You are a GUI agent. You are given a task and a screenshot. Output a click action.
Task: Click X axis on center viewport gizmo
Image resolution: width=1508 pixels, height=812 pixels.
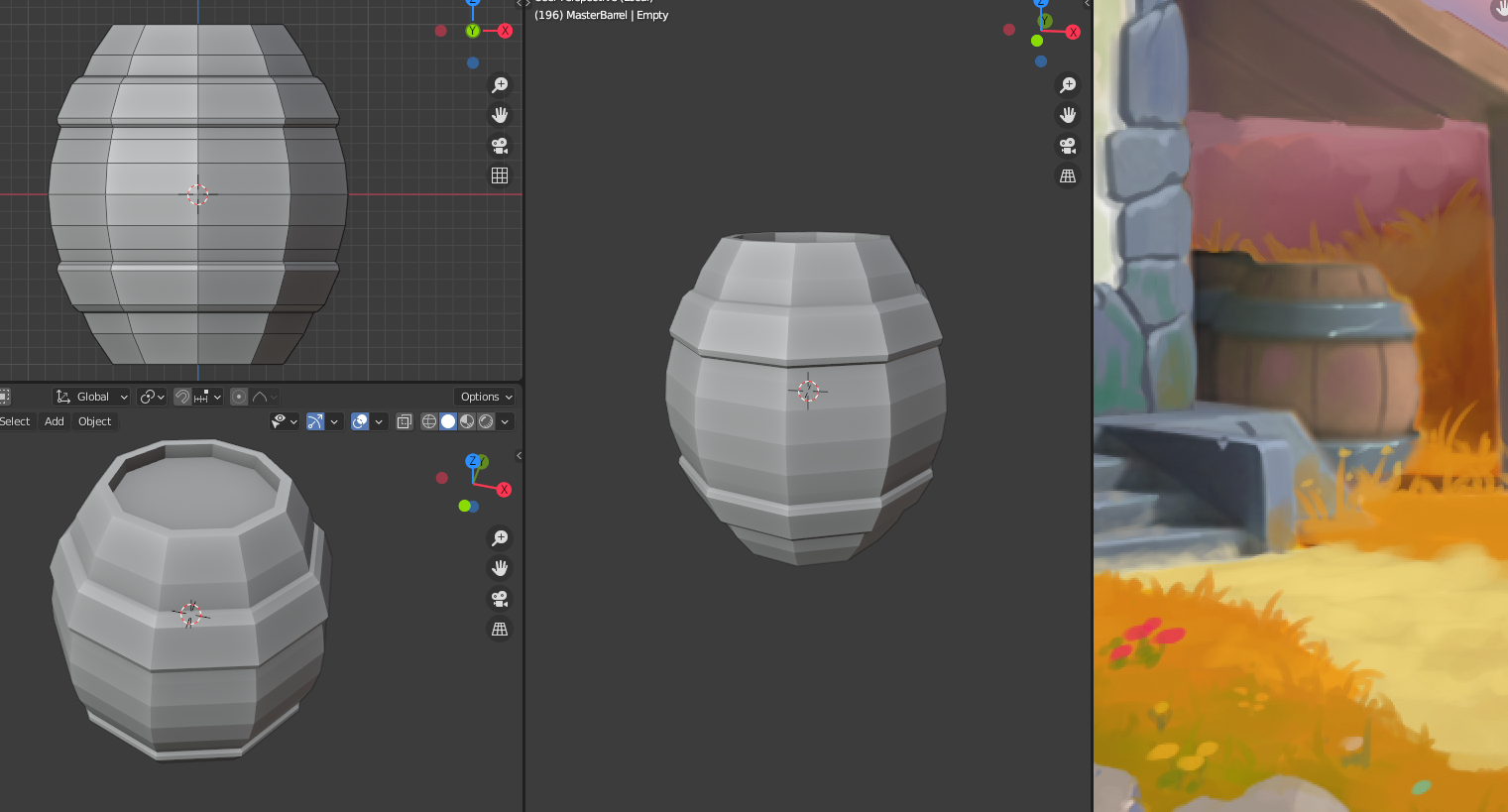coord(1073,32)
